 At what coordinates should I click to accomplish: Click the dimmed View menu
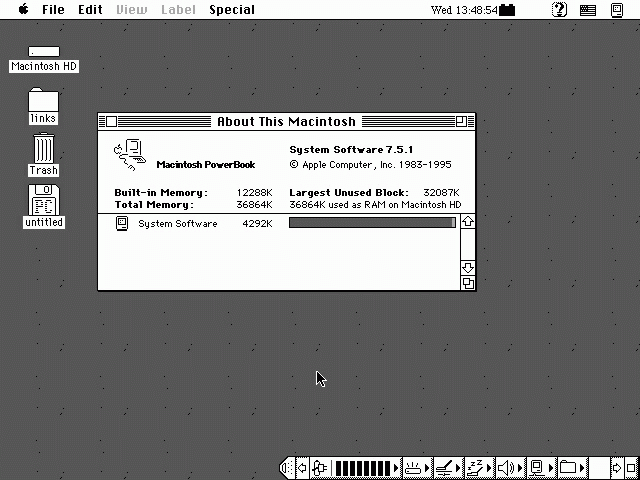pos(132,10)
